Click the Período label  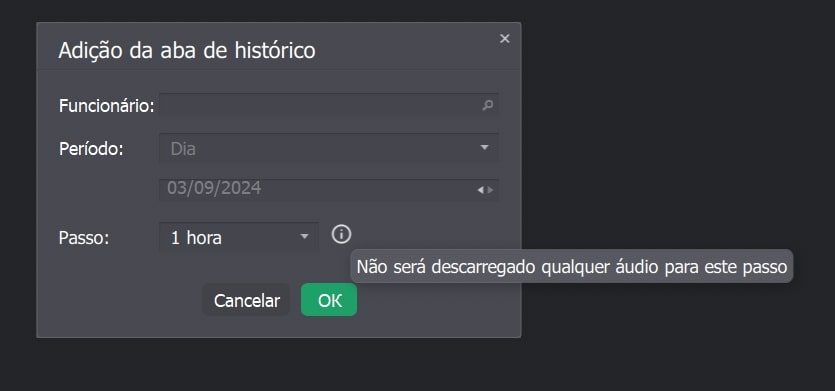click(91, 149)
